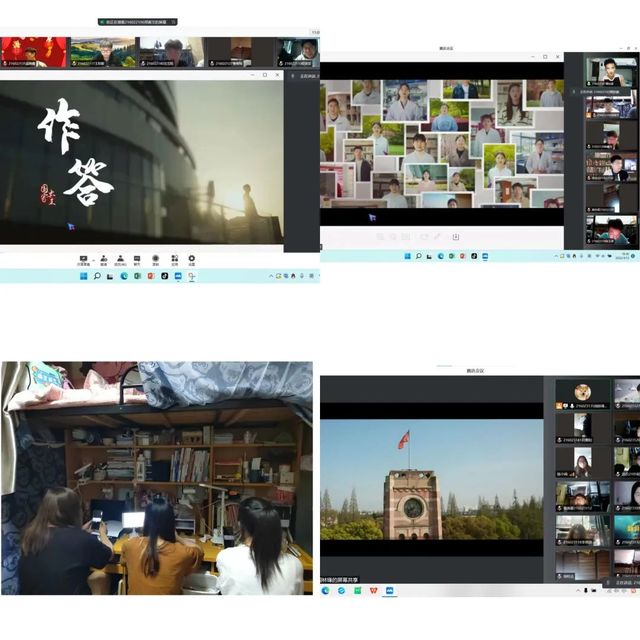Open the members list icon in meeting toolbar
The width and height of the screenshot is (640, 640).
pyautogui.click(x=120, y=258)
